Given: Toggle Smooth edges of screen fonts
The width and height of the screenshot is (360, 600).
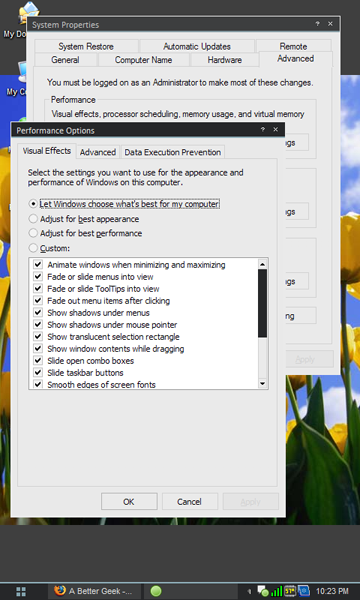Looking at the screenshot, I should [x=38, y=384].
